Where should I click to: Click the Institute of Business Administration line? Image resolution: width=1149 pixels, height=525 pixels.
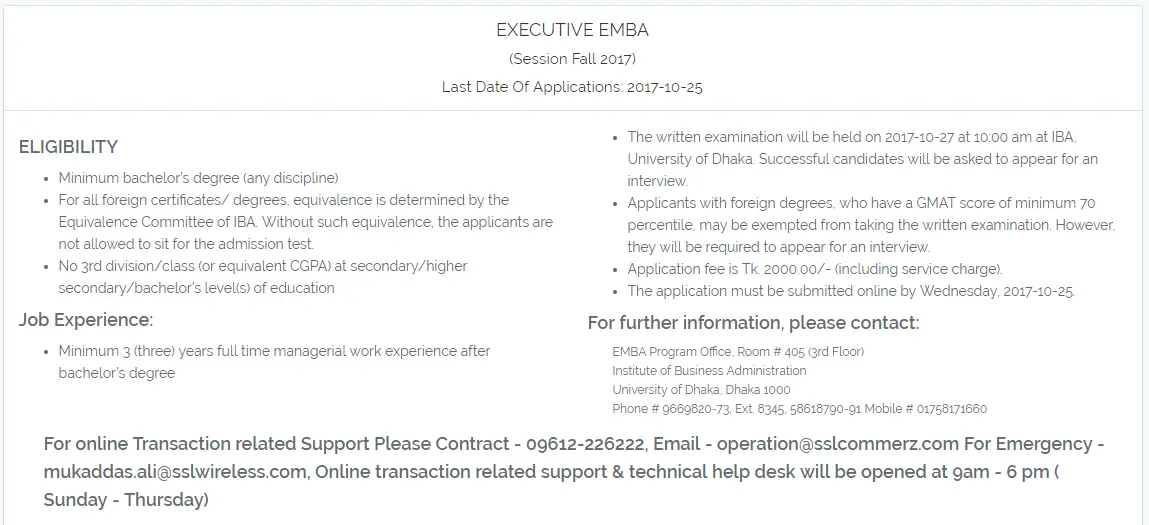click(x=709, y=370)
